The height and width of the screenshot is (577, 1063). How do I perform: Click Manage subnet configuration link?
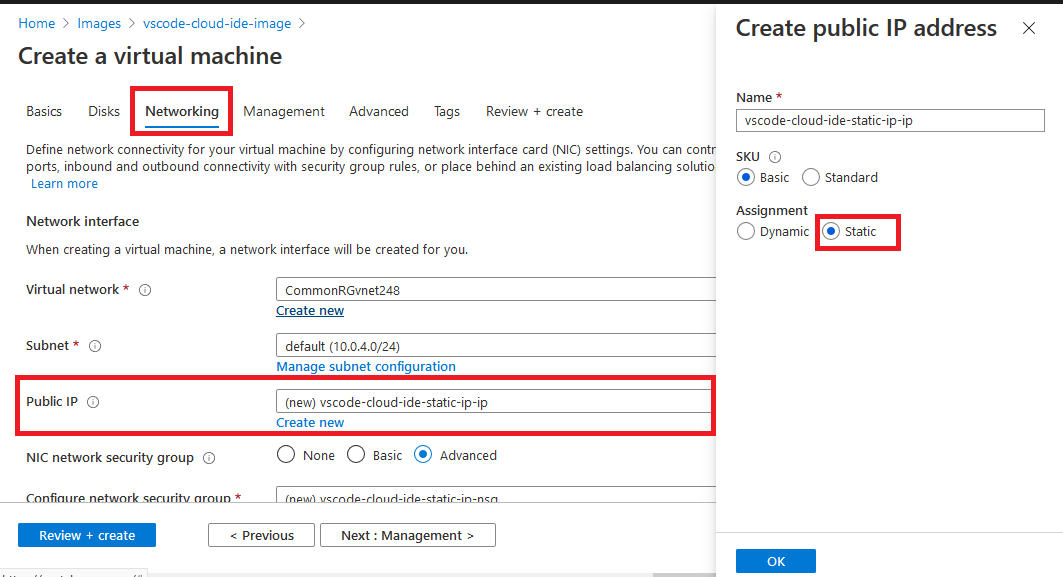click(365, 366)
